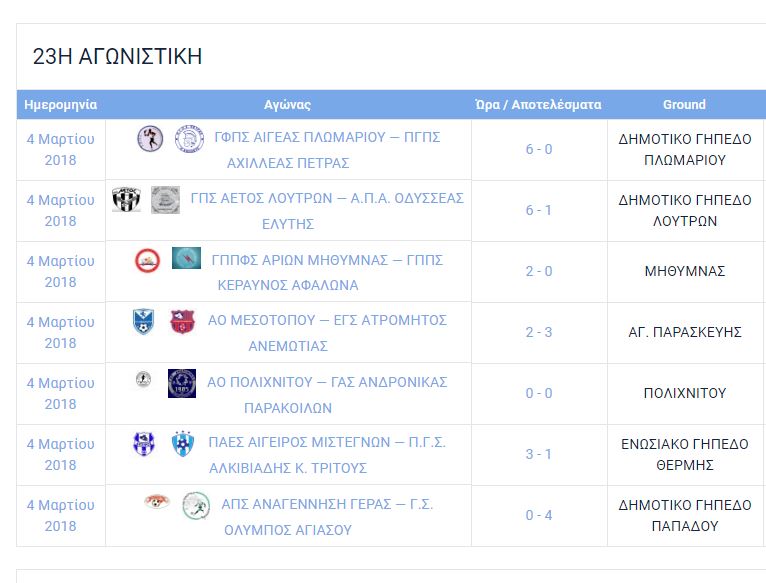This screenshot has height=583, width=766.
Task: Click the Κεραυνός Αφάλωνα teal logo
Action: click(186, 258)
